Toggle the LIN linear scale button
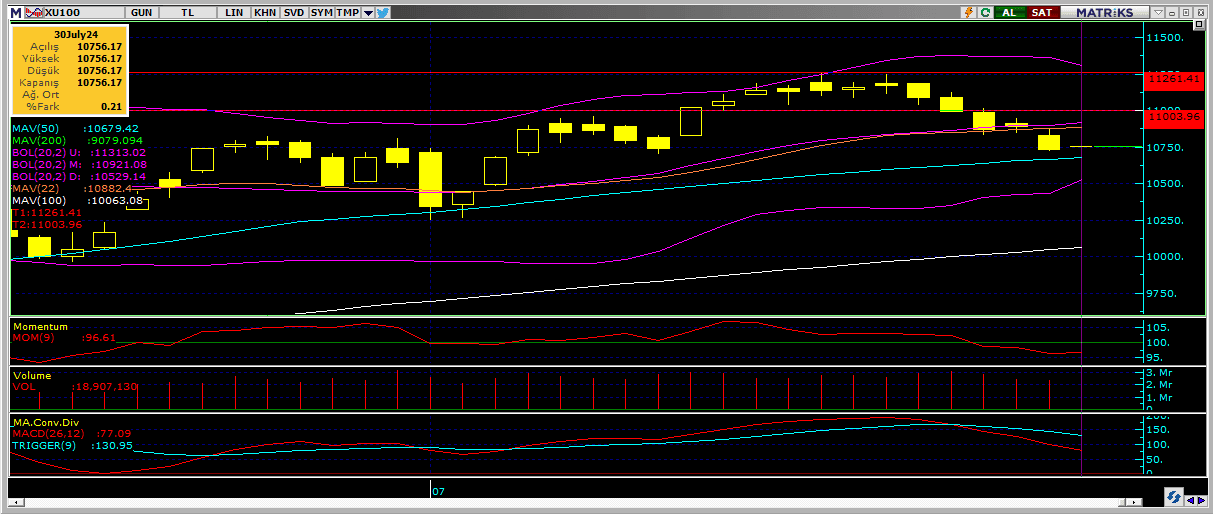1213x514 pixels. (x=234, y=12)
